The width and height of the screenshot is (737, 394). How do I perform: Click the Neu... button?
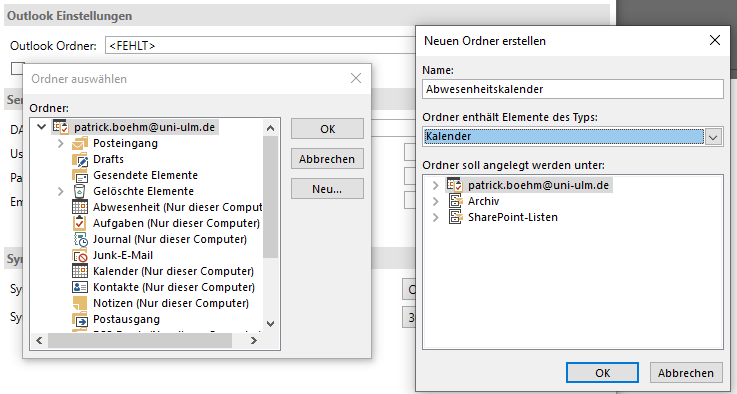pos(327,189)
